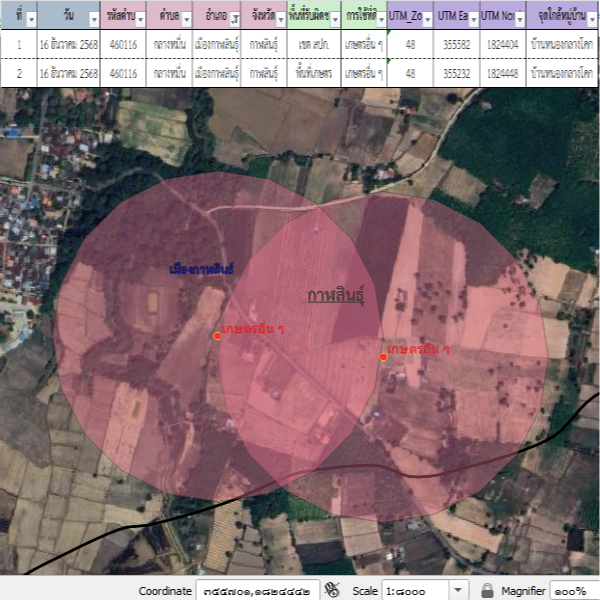
Task: Click the Coordinate input field
Action: 258,590
